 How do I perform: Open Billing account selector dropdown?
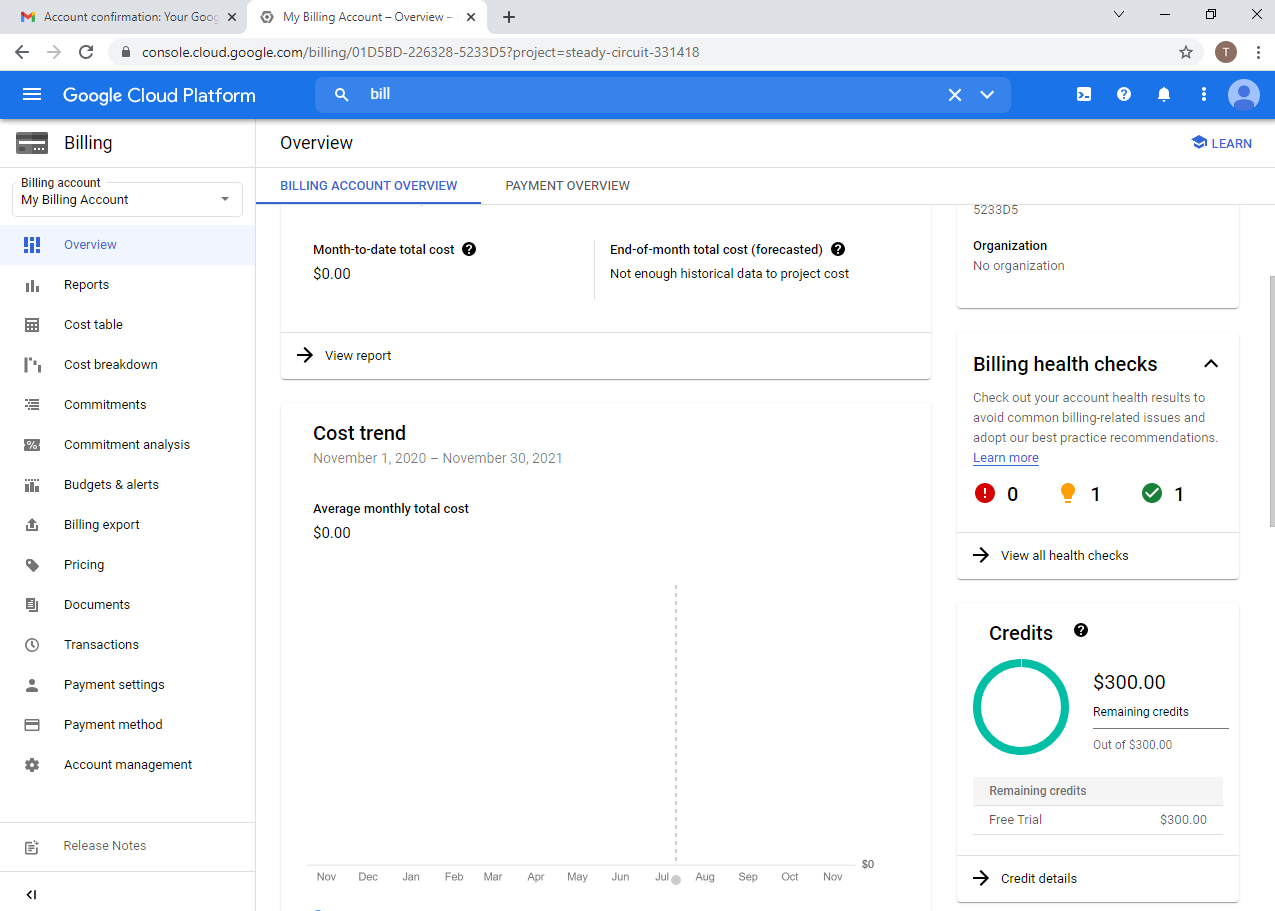(127, 199)
